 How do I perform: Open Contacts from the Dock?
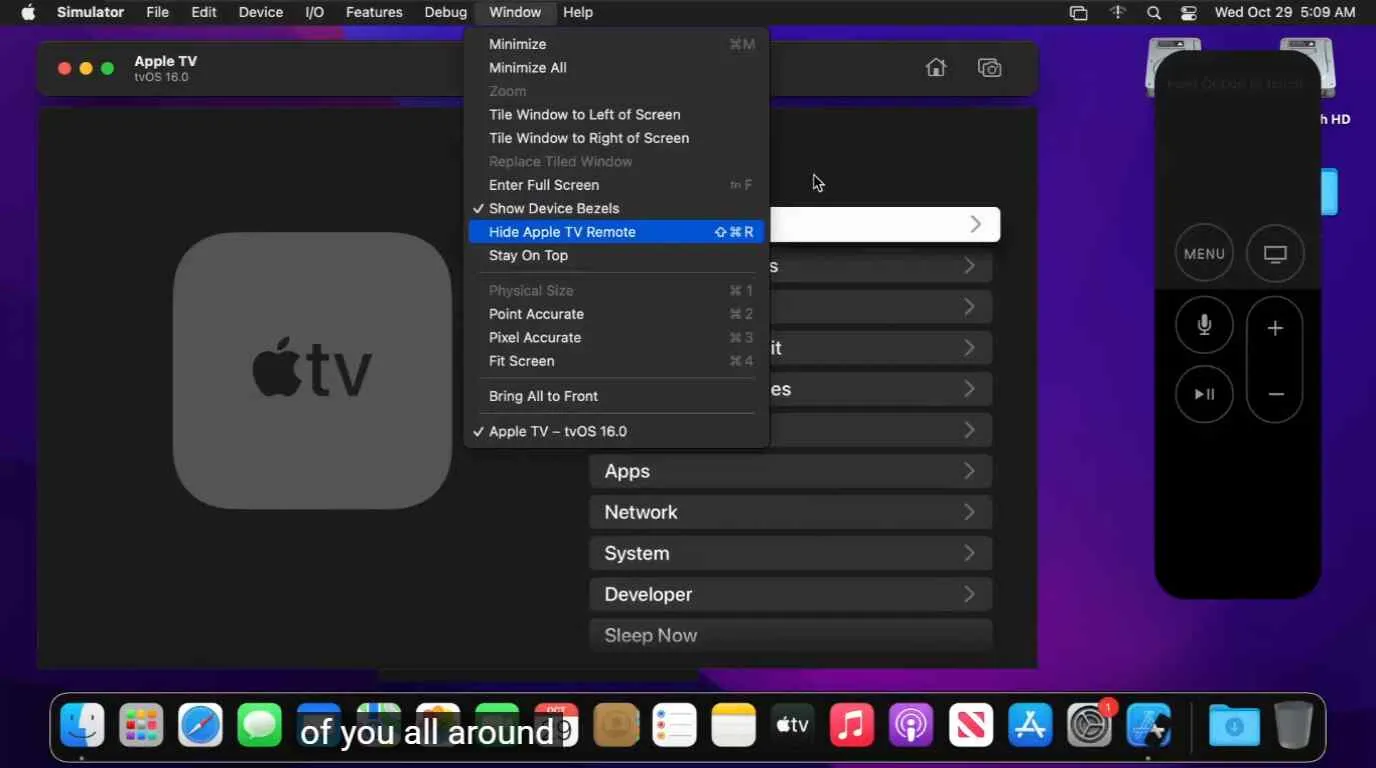click(x=616, y=725)
